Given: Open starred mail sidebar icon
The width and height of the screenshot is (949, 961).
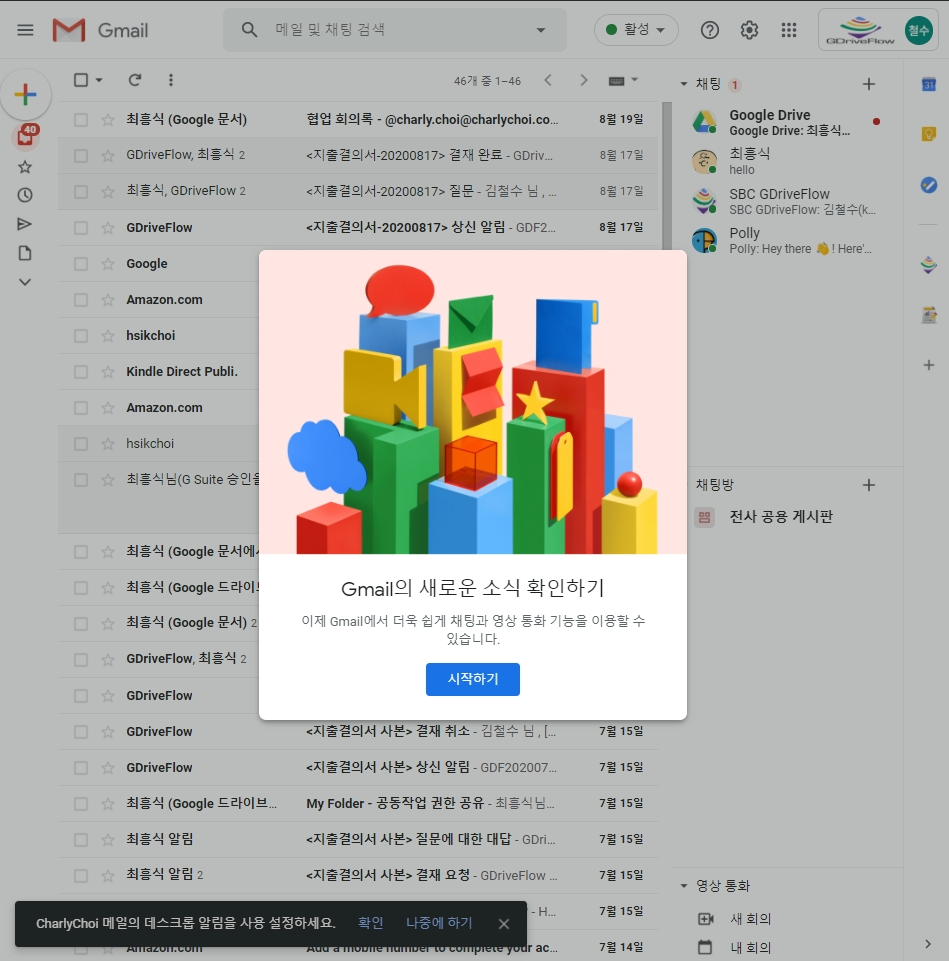Looking at the screenshot, I should [25, 167].
